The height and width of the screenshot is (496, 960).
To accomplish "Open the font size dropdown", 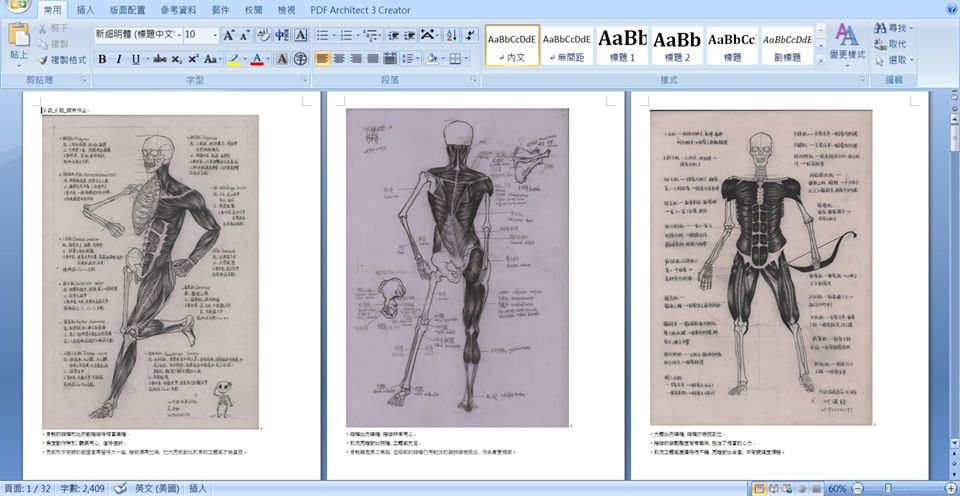I will (214, 35).
